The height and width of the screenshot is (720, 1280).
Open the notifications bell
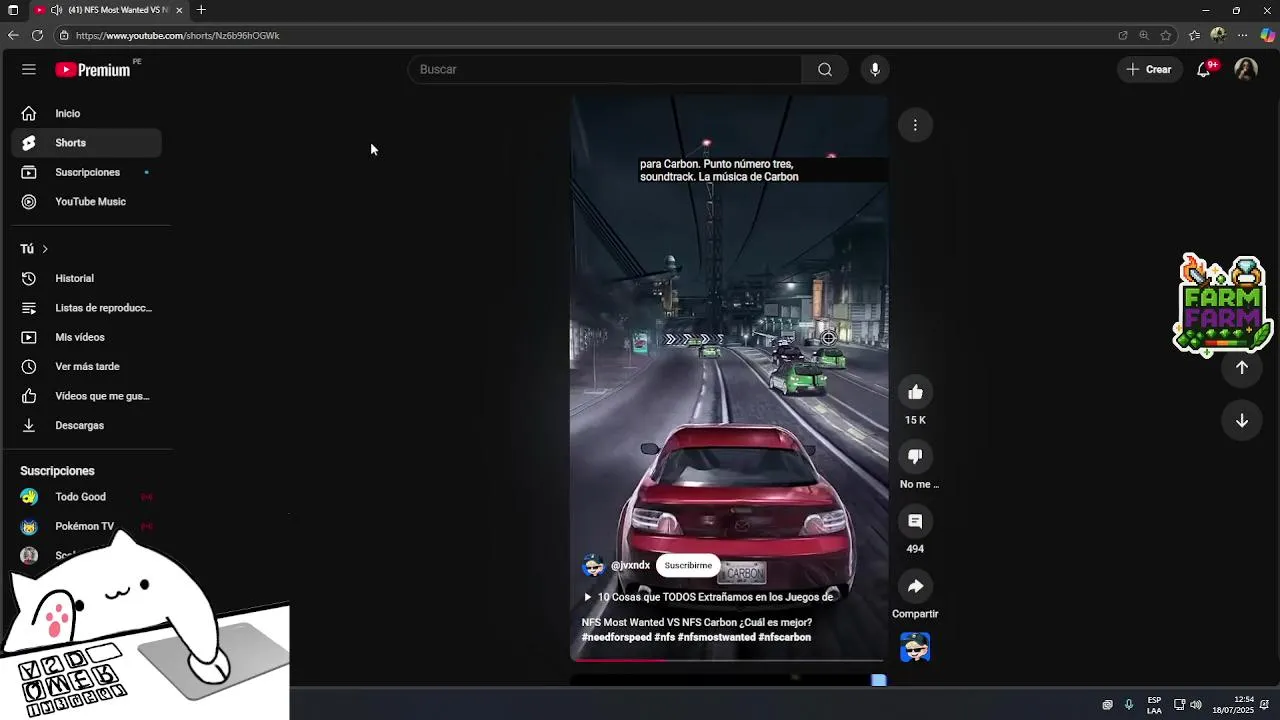[x=1204, y=69]
